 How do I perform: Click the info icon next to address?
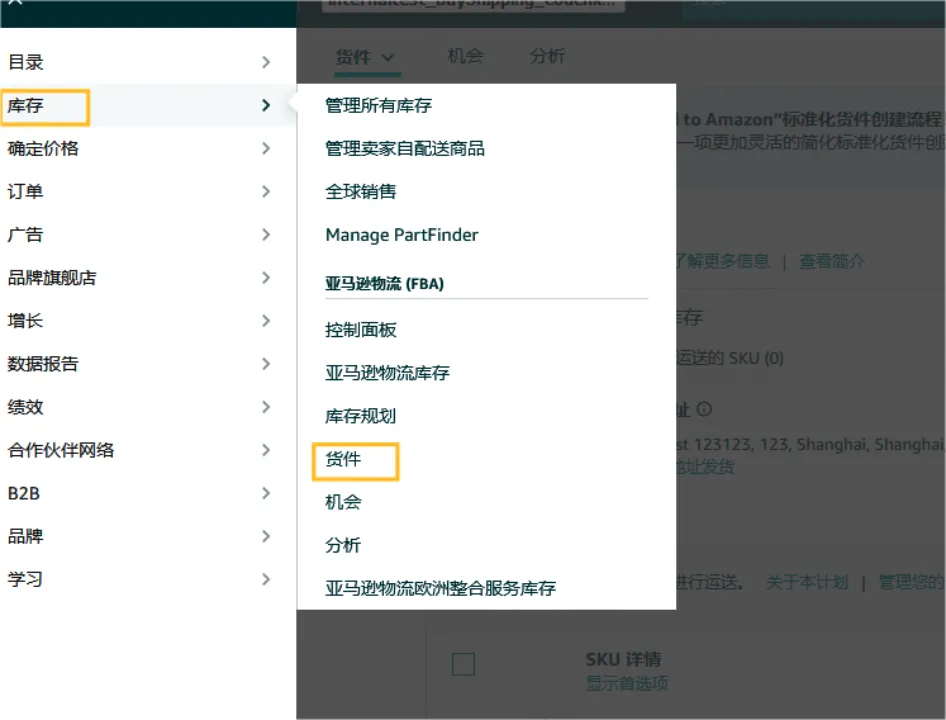click(x=704, y=409)
